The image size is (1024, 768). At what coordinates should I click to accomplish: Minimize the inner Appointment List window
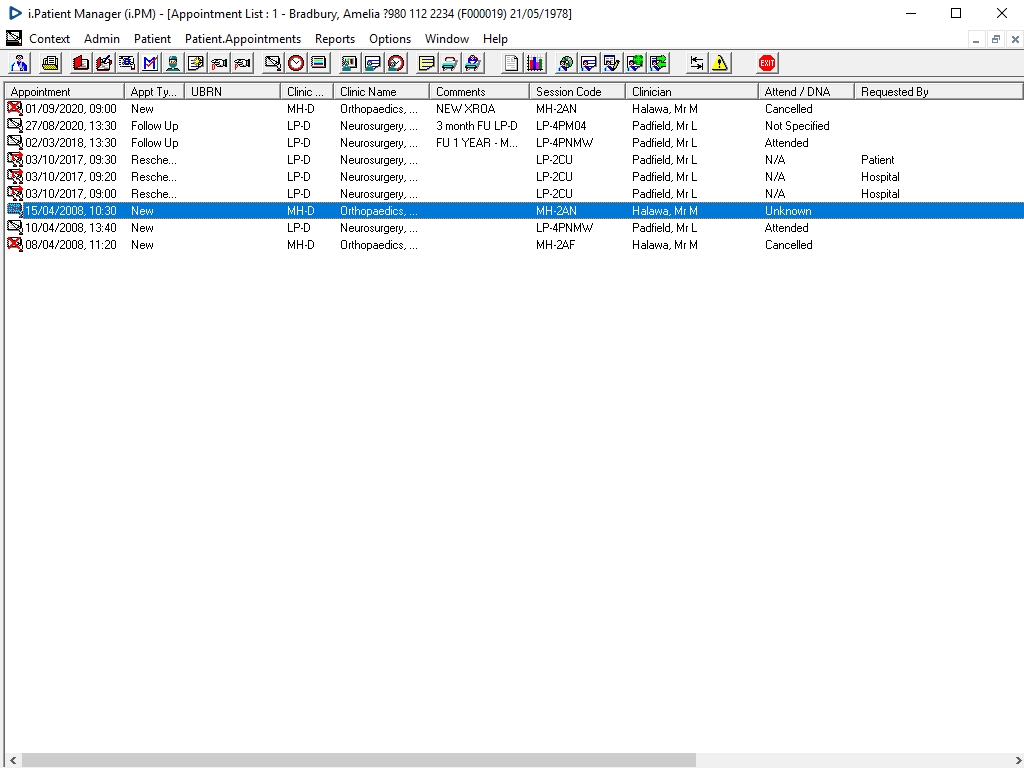pos(976,39)
